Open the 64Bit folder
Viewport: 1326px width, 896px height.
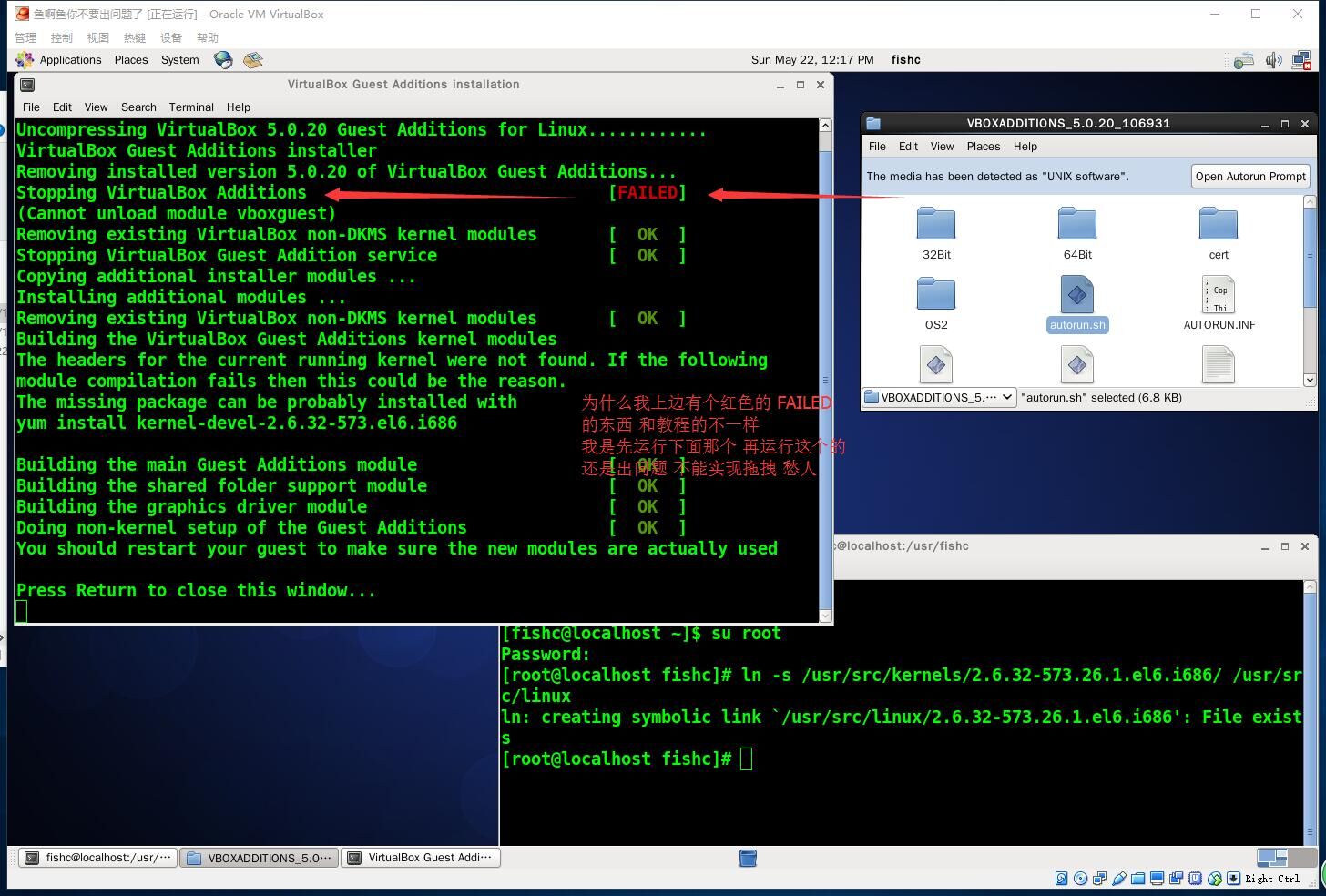[1077, 234]
